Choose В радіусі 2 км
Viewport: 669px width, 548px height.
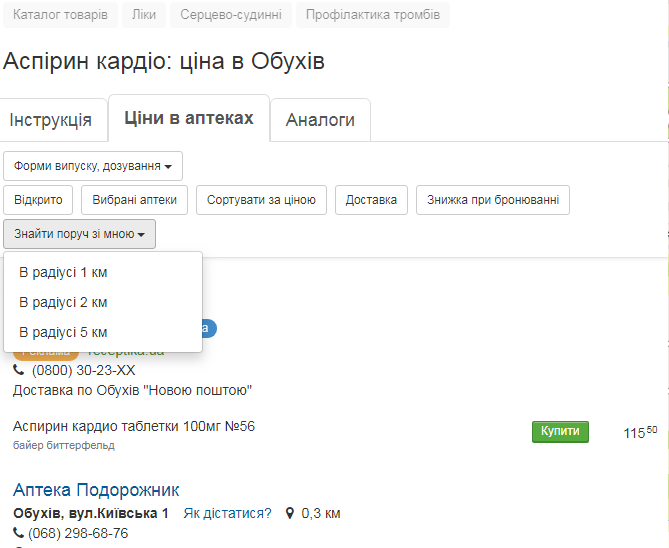tap(103, 302)
